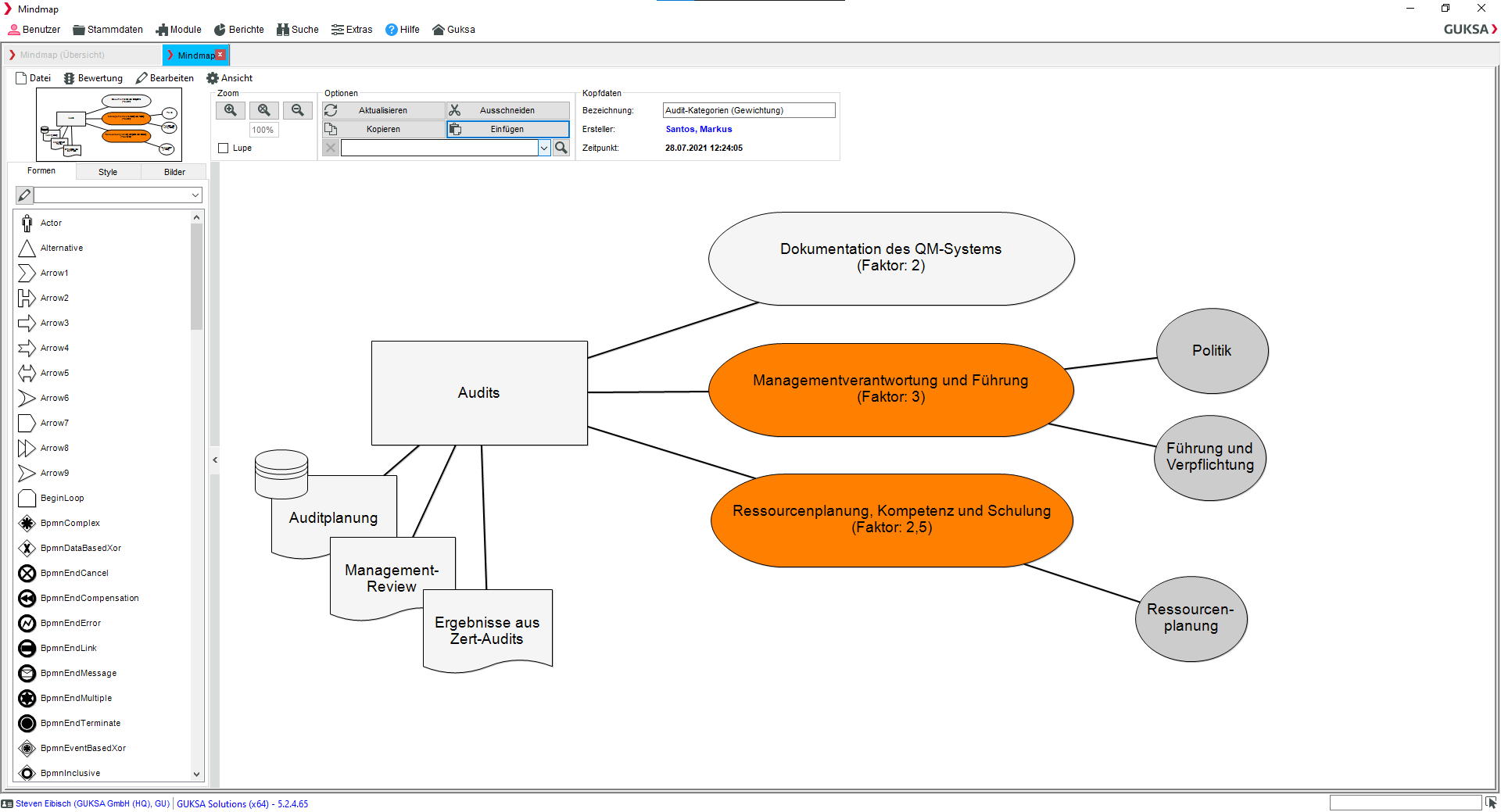Select the Actor shape icon
The height and width of the screenshot is (812, 1501).
tap(27, 224)
